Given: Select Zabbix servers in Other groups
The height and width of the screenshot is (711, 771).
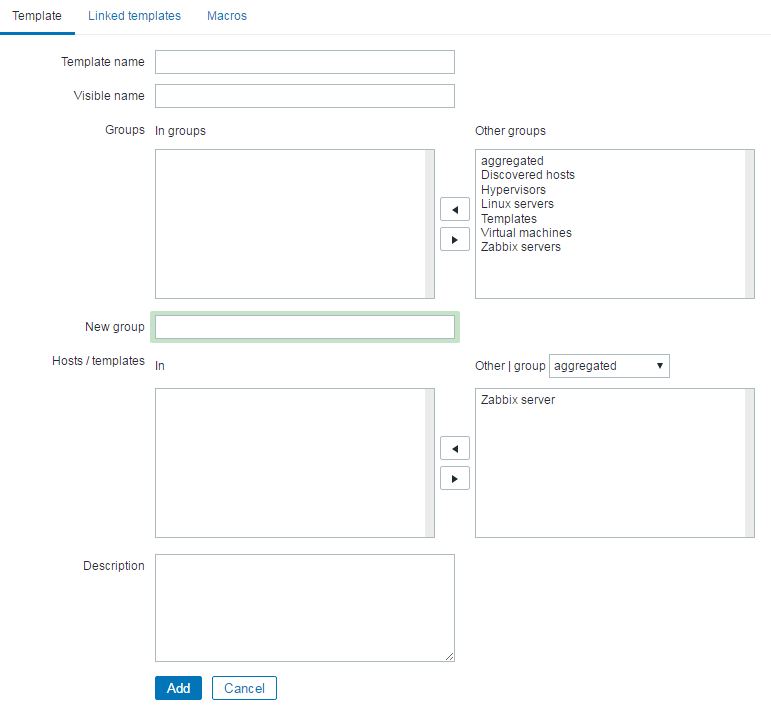Looking at the screenshot, I should (x=521, y=247).
